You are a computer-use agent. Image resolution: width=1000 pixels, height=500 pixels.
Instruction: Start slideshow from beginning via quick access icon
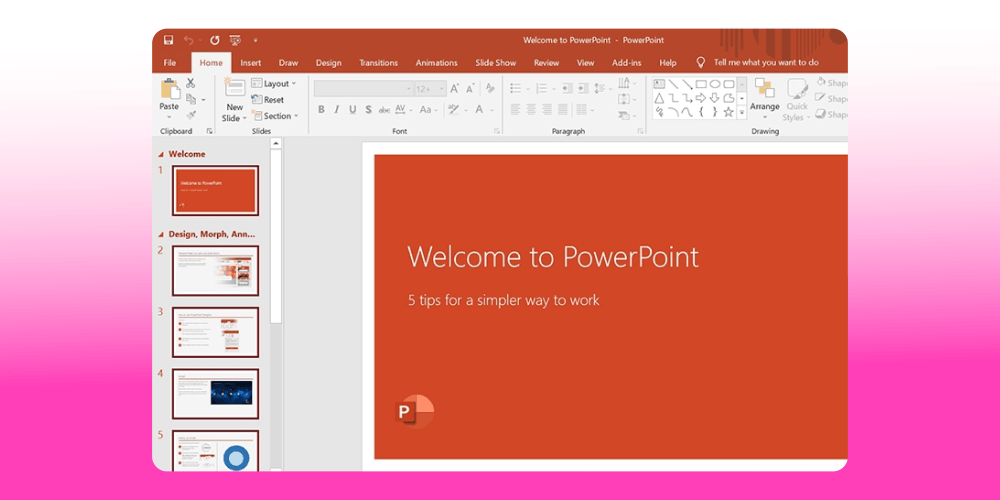click(235, 40)
